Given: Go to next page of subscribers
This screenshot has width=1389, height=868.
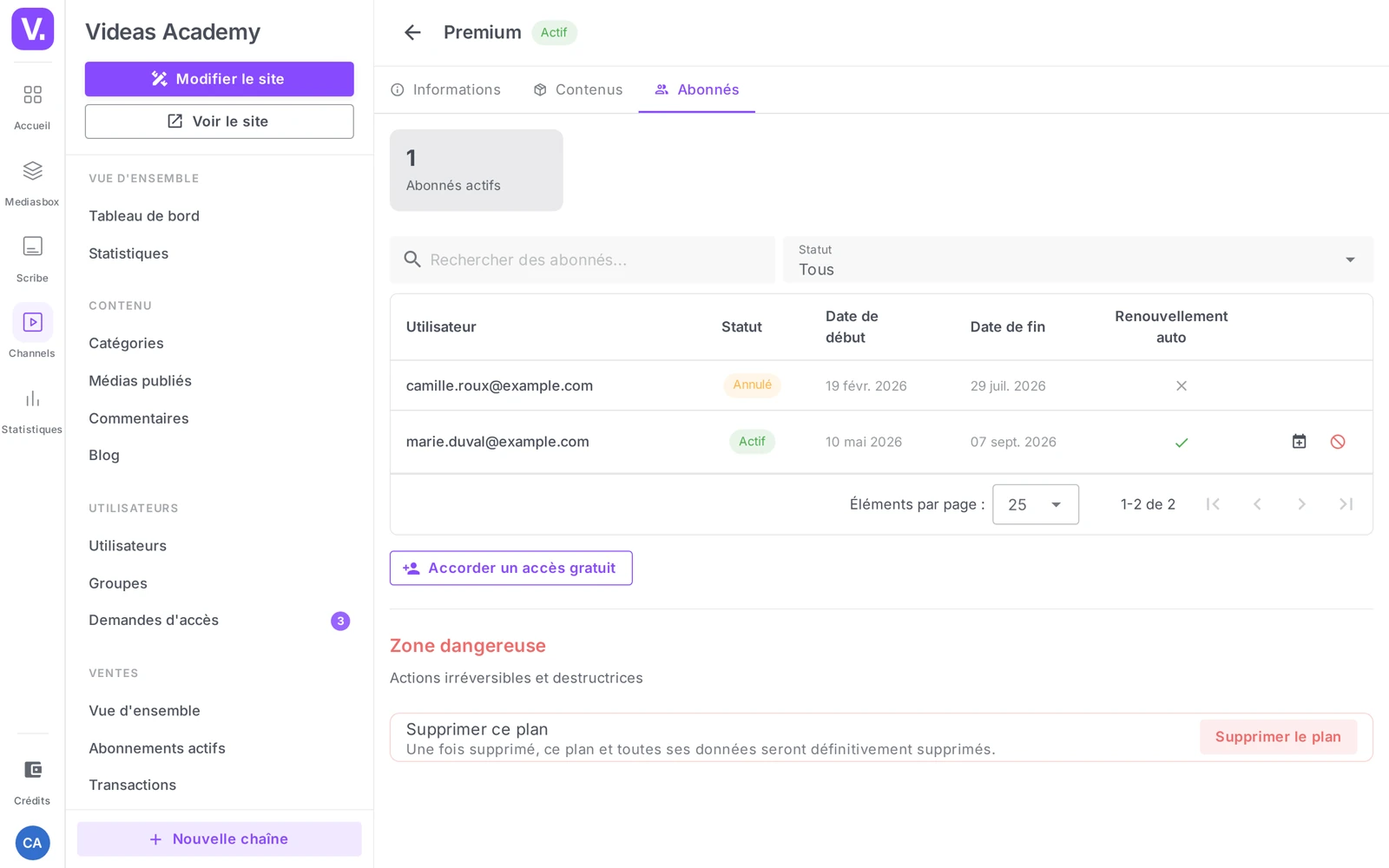Looking at the screenshot, I should [x=1301, y=504].
